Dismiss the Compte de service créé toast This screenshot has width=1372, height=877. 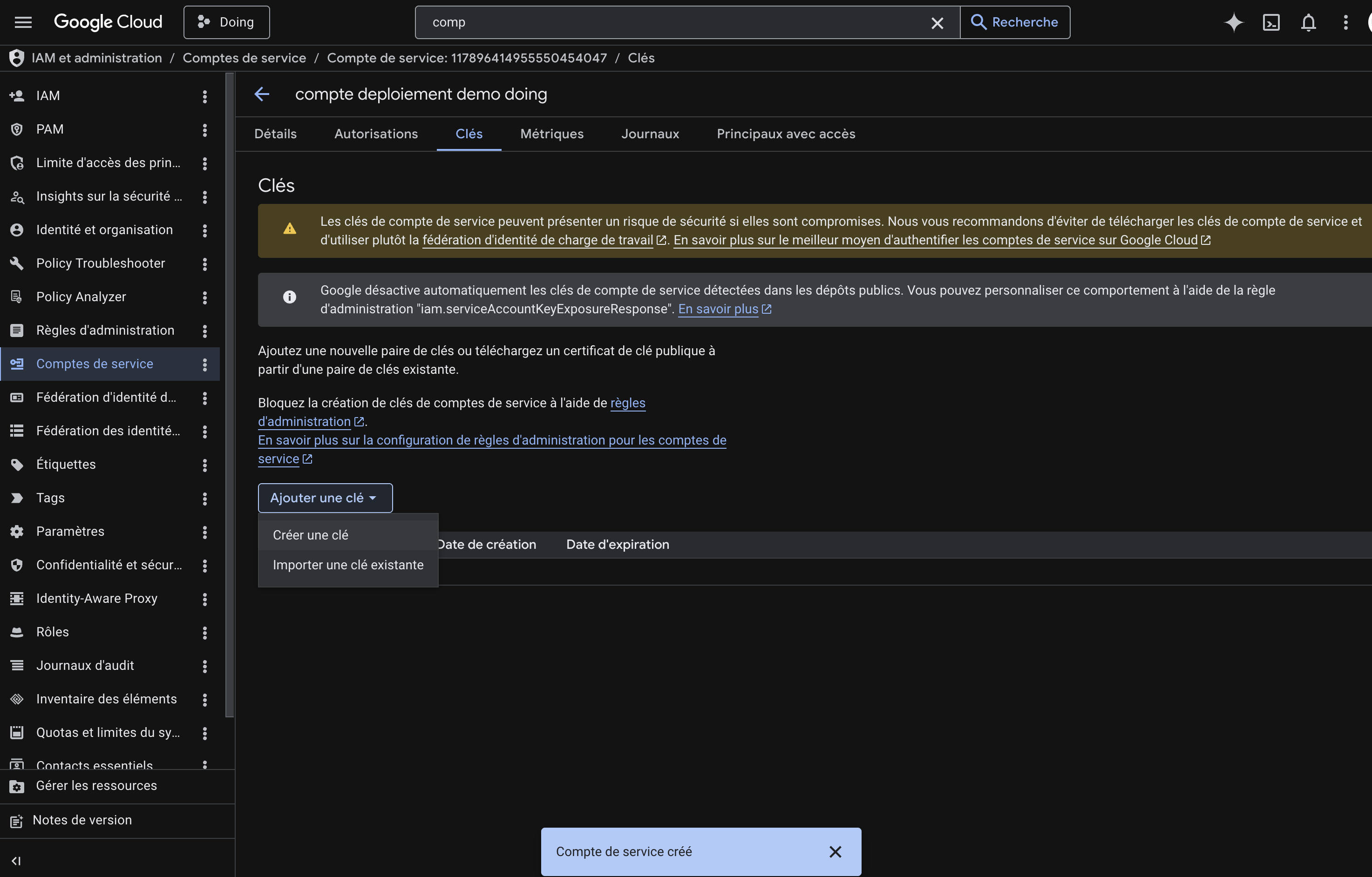(835, 851)
